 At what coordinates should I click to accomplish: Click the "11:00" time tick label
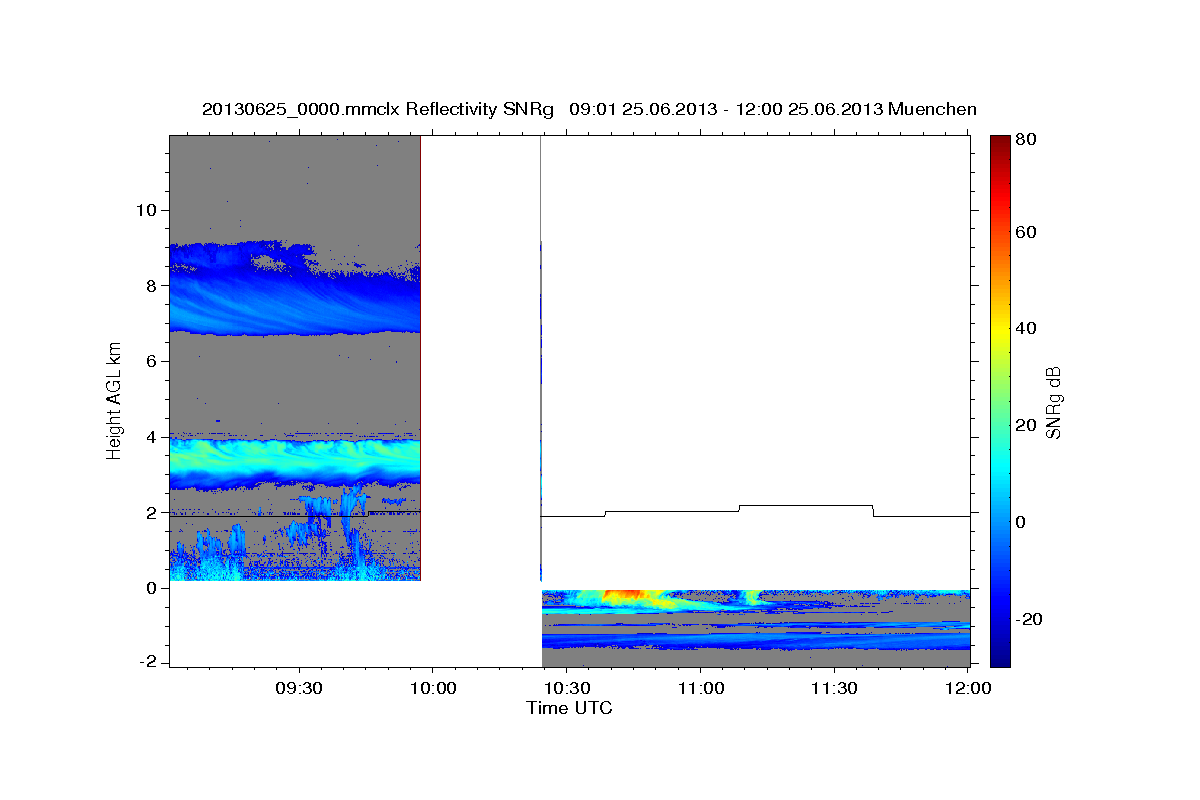(x=700, y=688)
